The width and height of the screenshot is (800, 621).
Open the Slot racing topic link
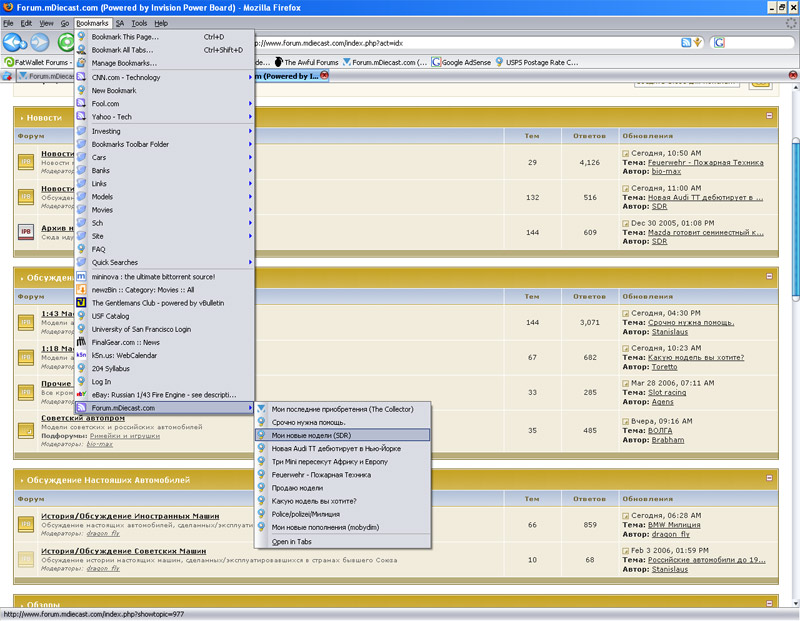pyautogui.click(x=667, y=392)
